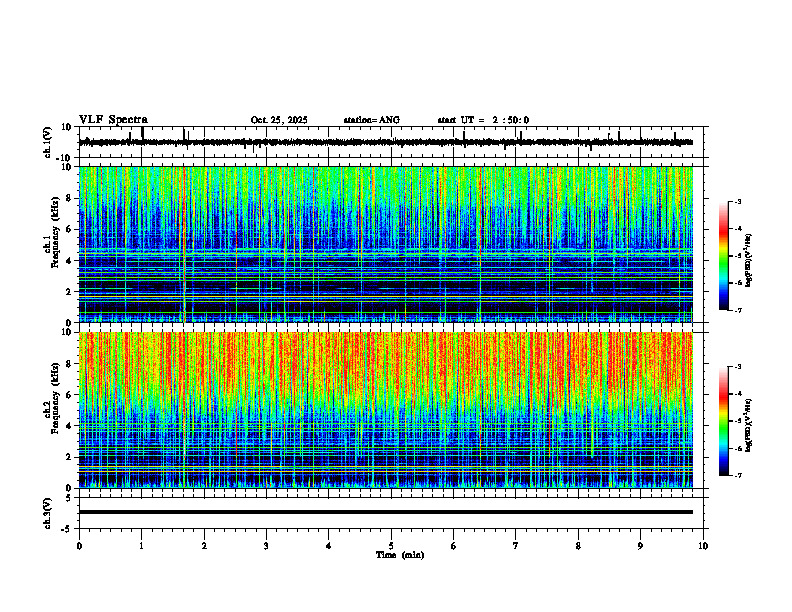Image resolution: width=792 pixels, height=612 pixels.
Task: Click time axis tick label "9"
Action: pyautogui.click(x=640, y=546)
